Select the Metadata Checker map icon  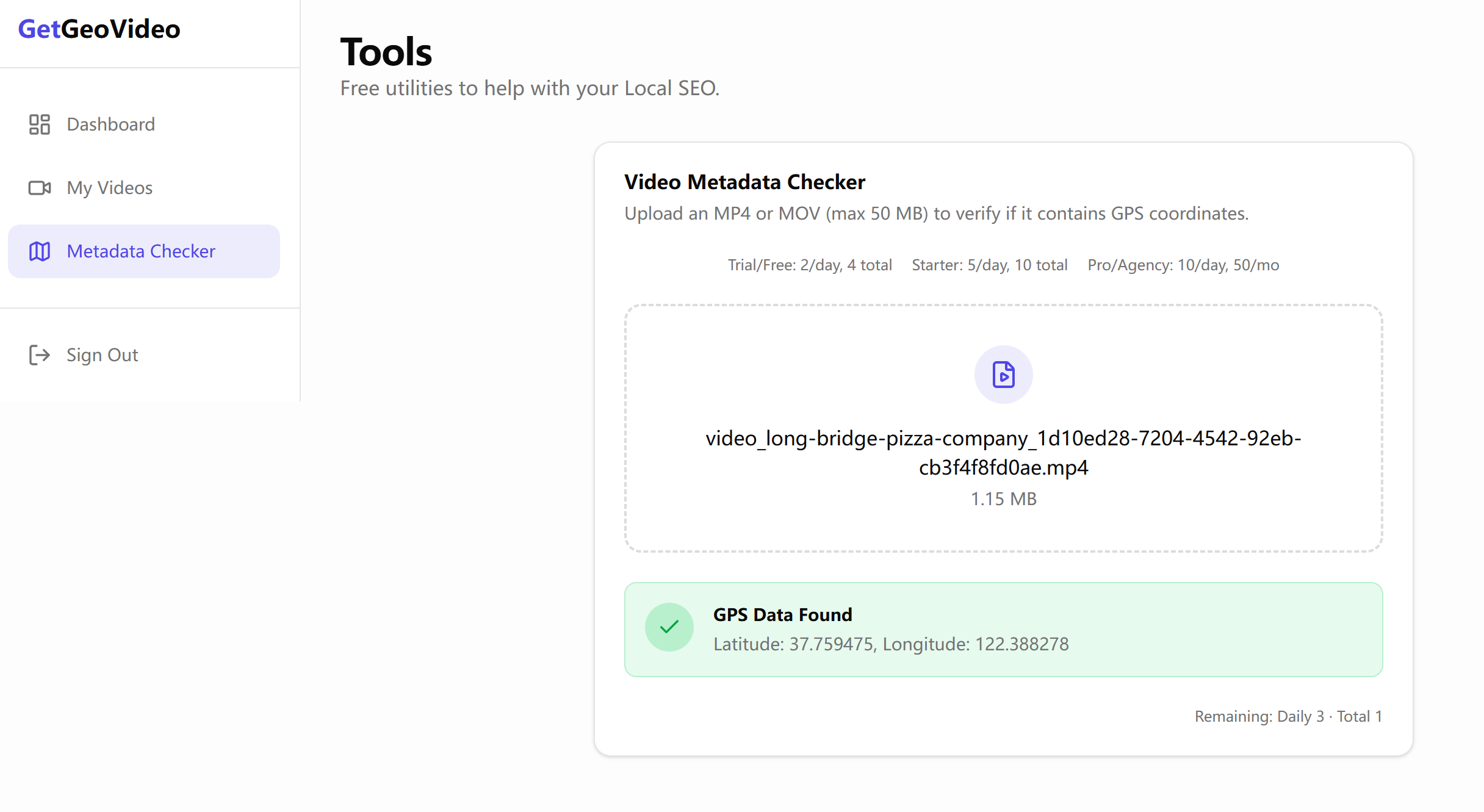[40, 251]
